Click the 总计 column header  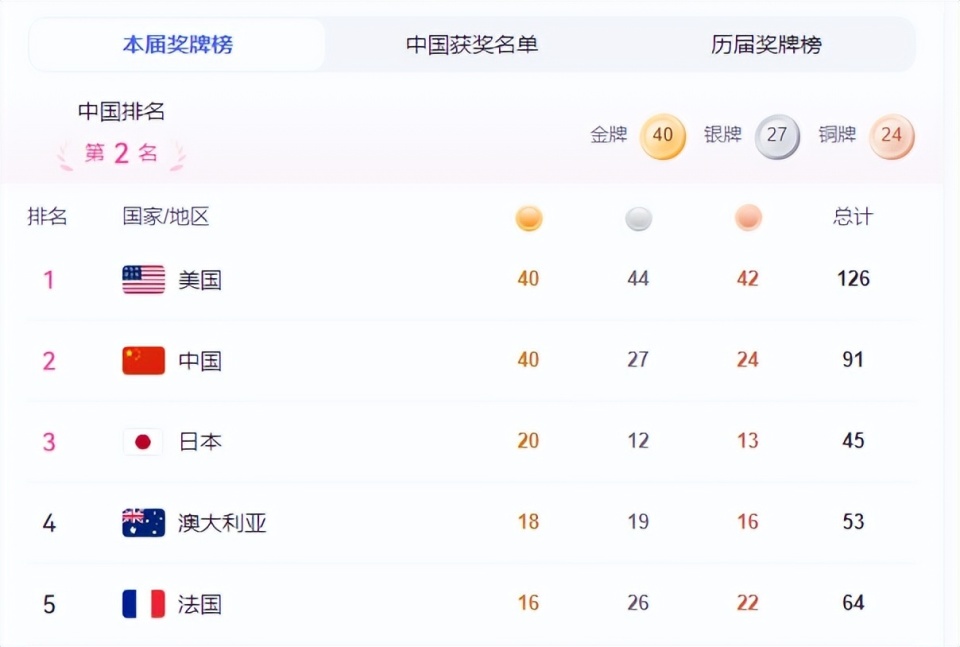[x=851, y=217]
